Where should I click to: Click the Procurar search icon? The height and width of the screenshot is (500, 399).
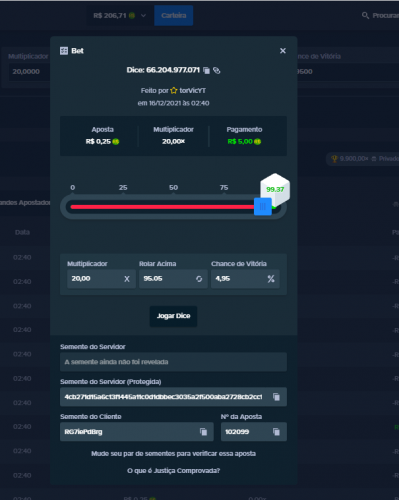[x=365, y=16]
